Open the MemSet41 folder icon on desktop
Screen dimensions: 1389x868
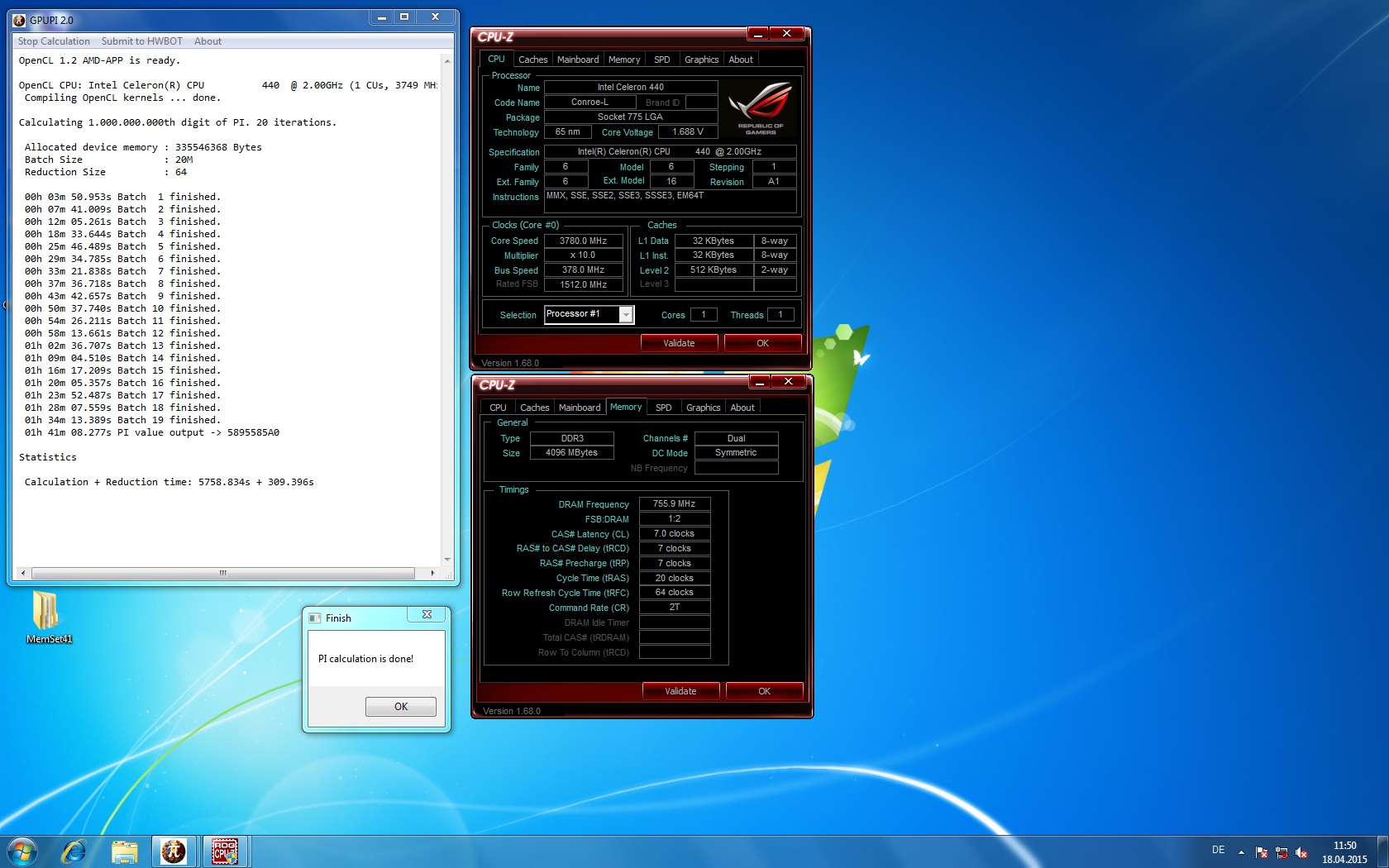[48, 617]
